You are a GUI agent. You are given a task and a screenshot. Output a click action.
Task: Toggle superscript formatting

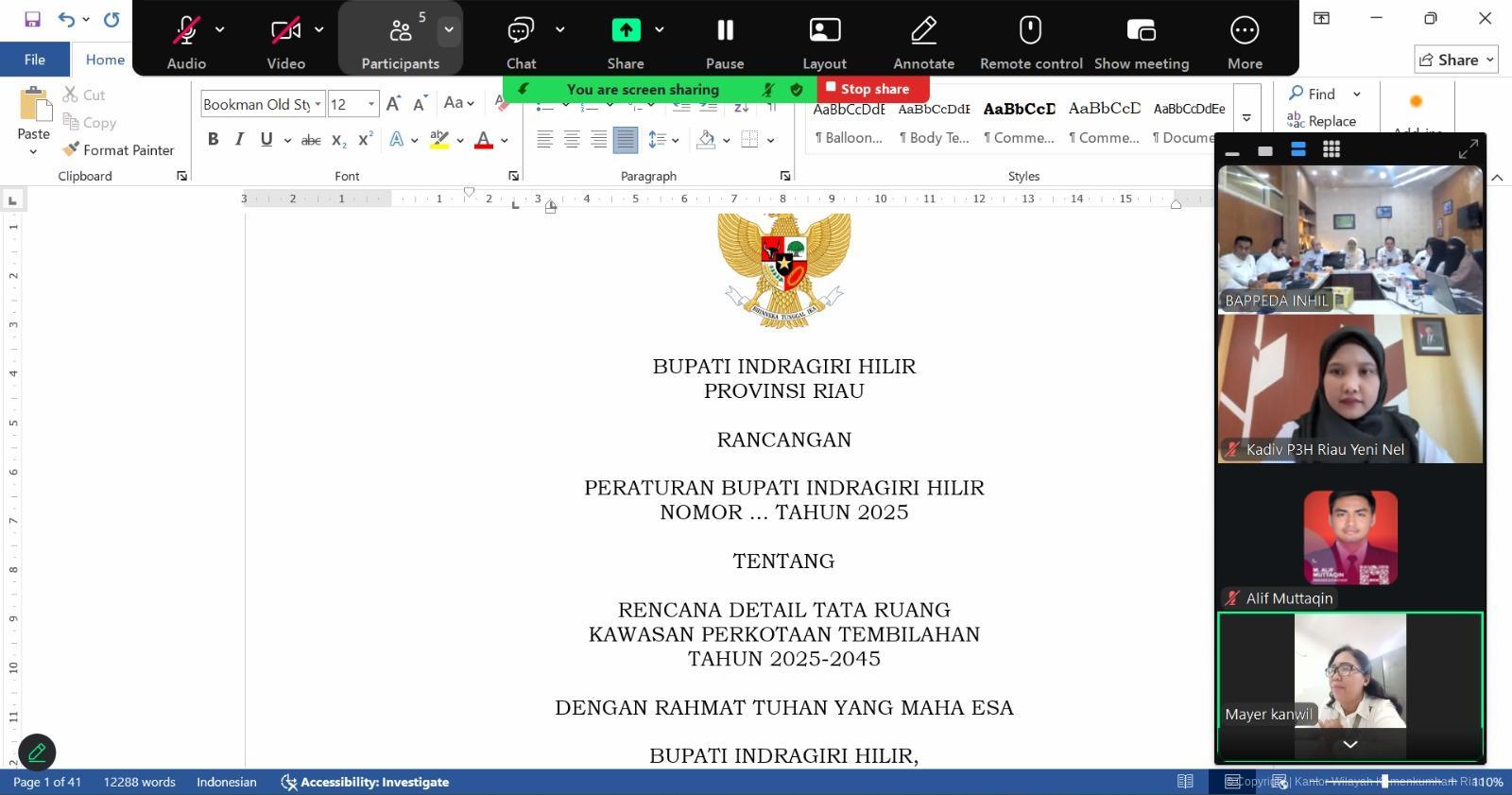tap(366, 140)
